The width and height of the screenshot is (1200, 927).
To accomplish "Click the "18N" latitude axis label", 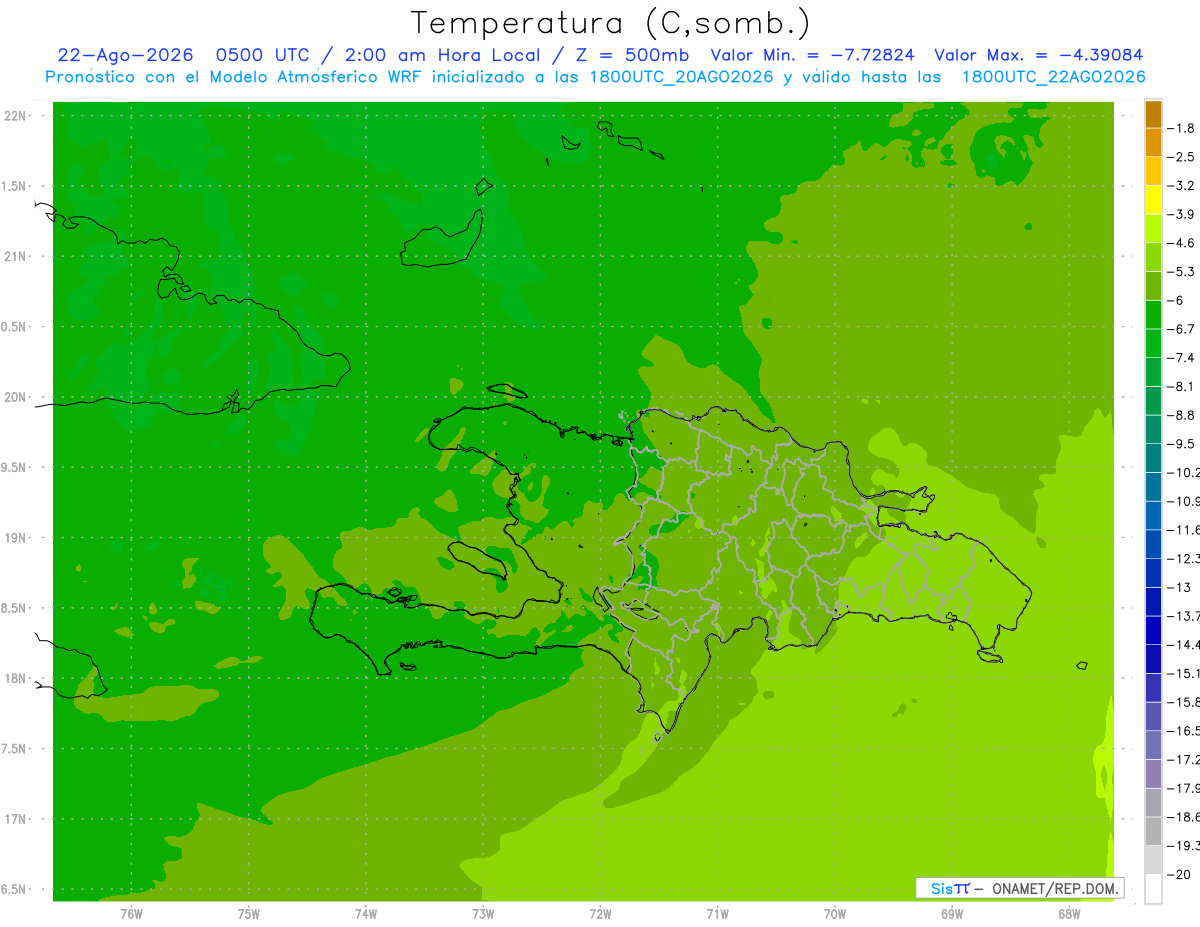I will pos(17,679).
